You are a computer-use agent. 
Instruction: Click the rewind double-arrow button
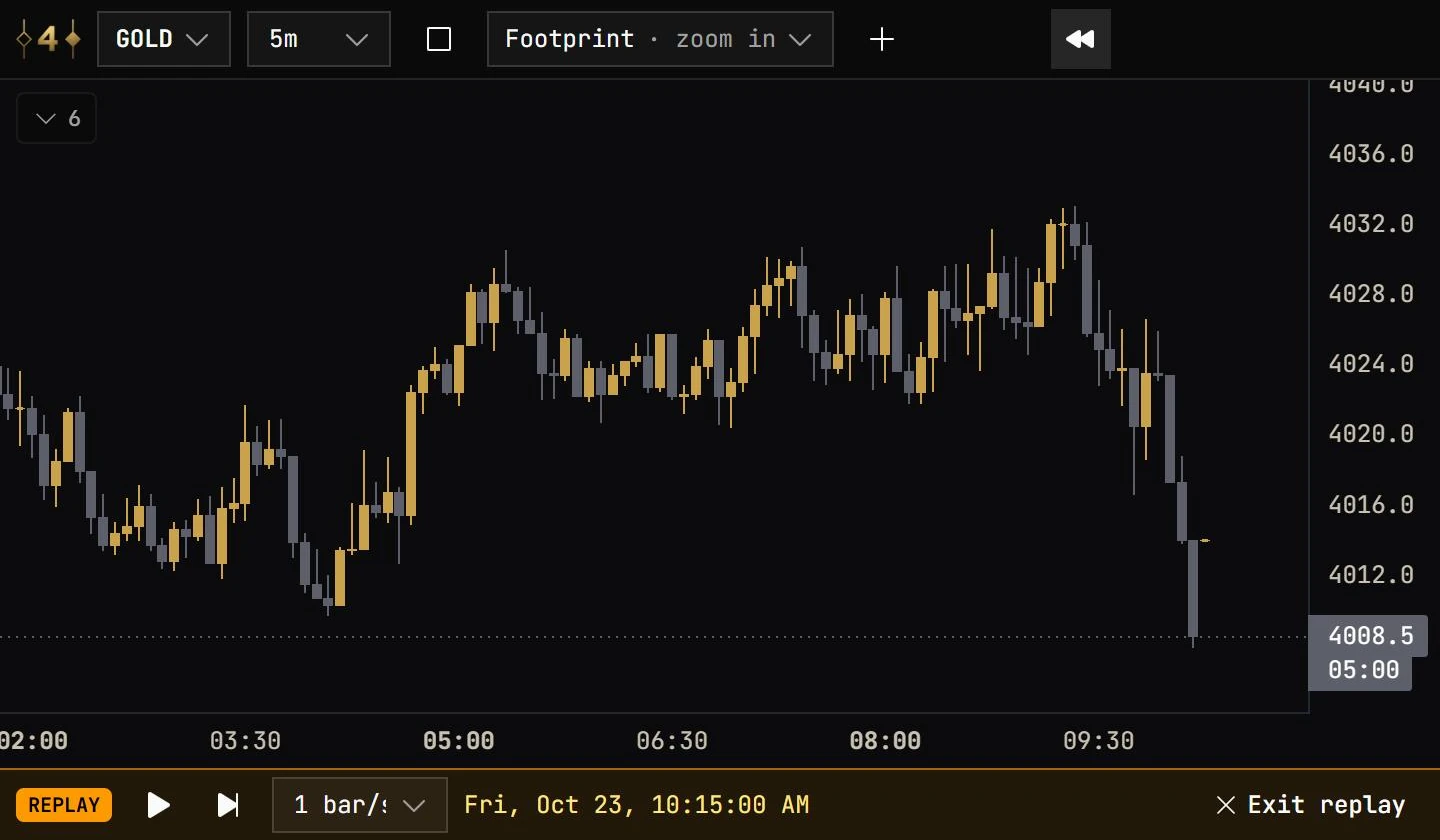click(x=1081, y=39)
